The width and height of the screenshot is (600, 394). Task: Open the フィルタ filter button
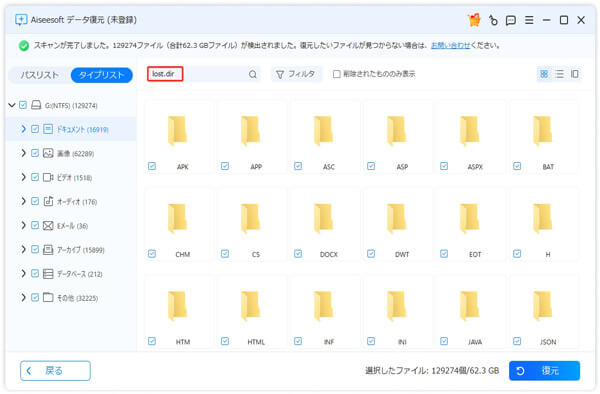[x=296, y=74]
